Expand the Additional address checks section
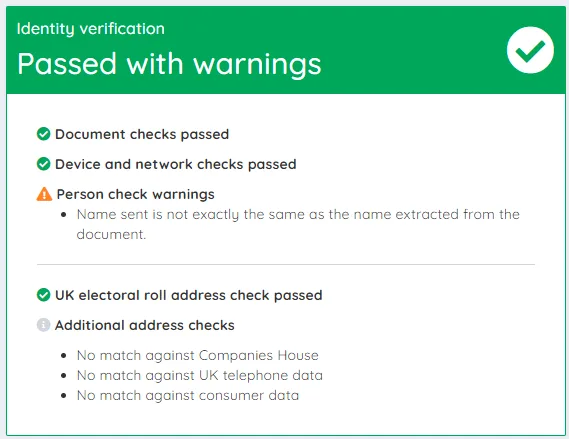 pos(144,325)
